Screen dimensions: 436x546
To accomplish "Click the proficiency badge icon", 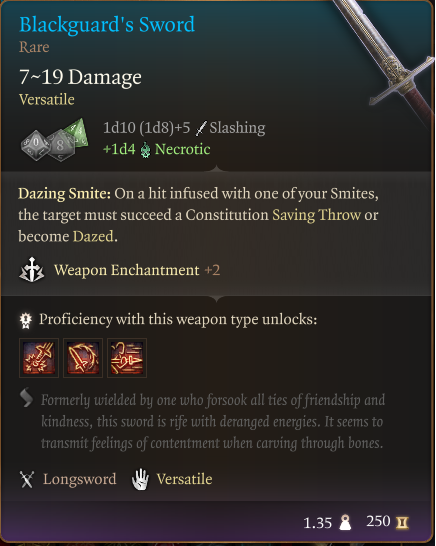I will click(x=26, y=320).
